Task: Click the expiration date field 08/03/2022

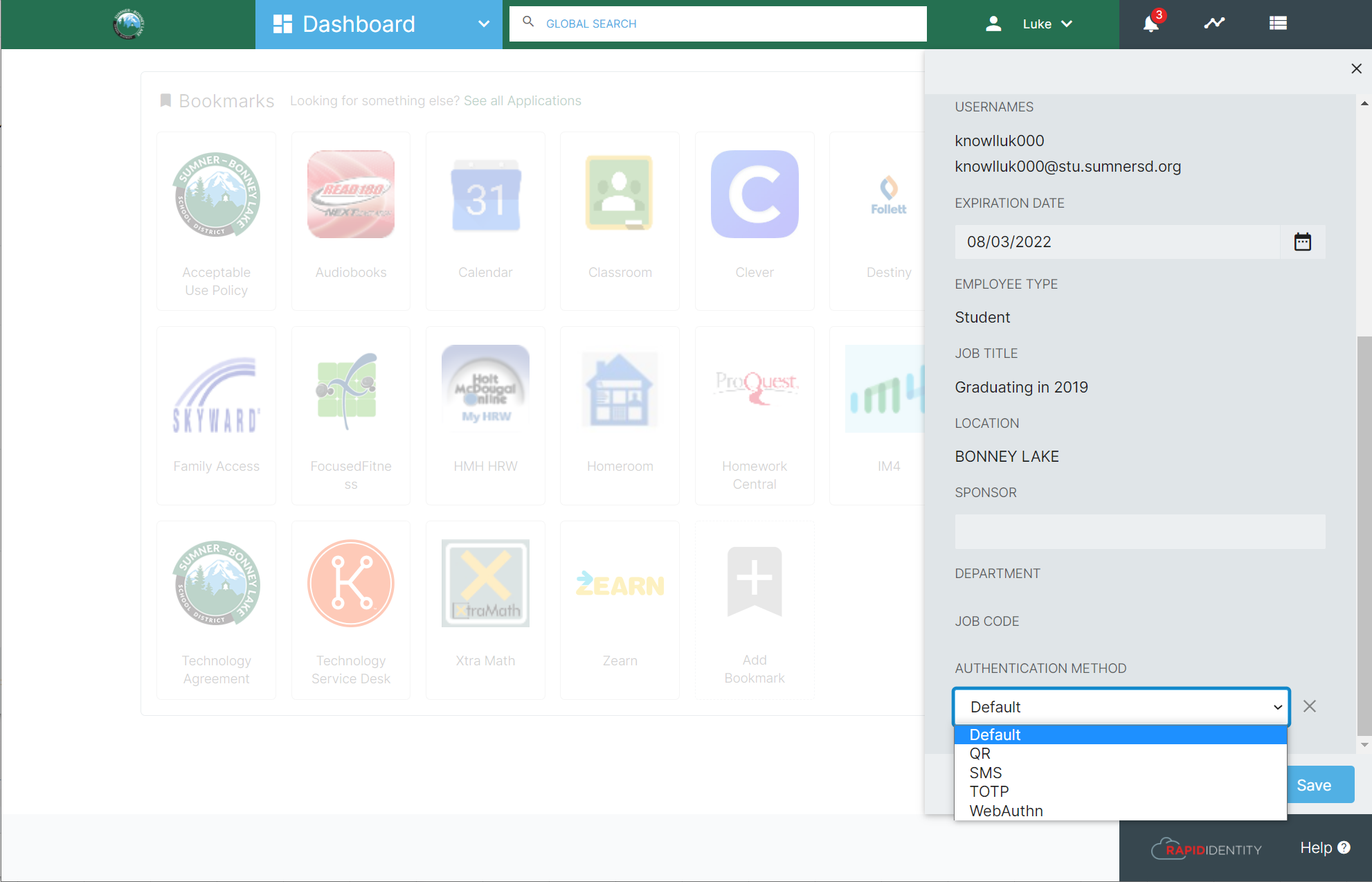Action: click(1117, 242)
